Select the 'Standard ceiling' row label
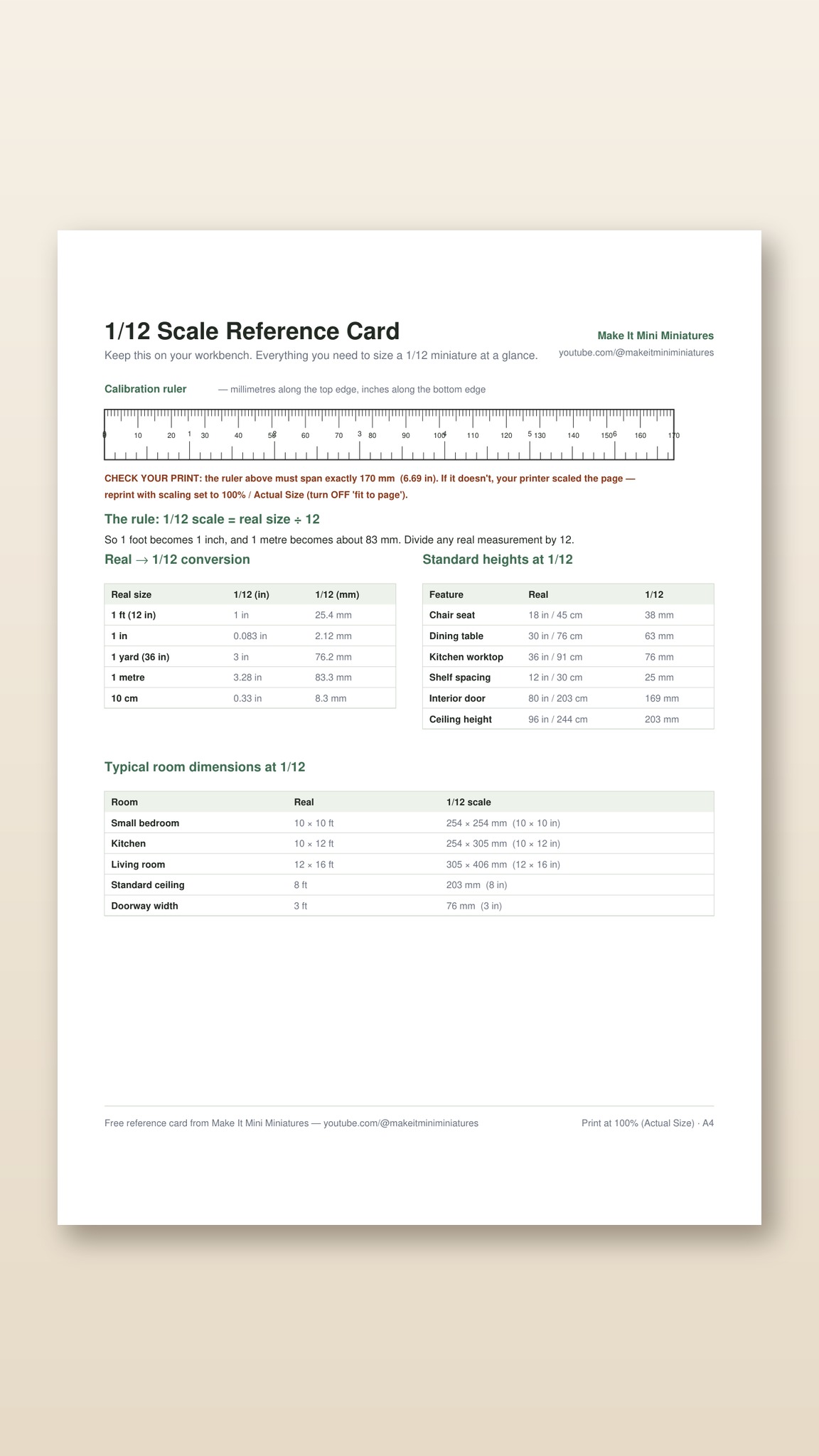Viewport: 819px width, 1456px height. click(x=148, y=885)
